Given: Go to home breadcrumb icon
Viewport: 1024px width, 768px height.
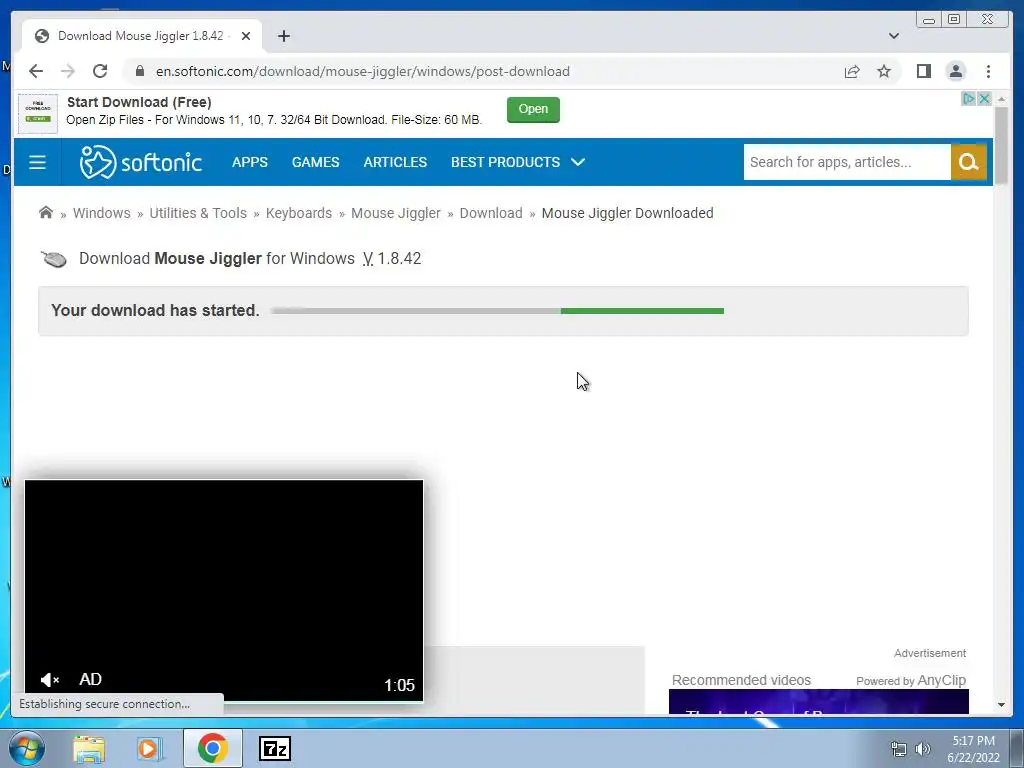Looking at the screenshot, I should [46, 212].
